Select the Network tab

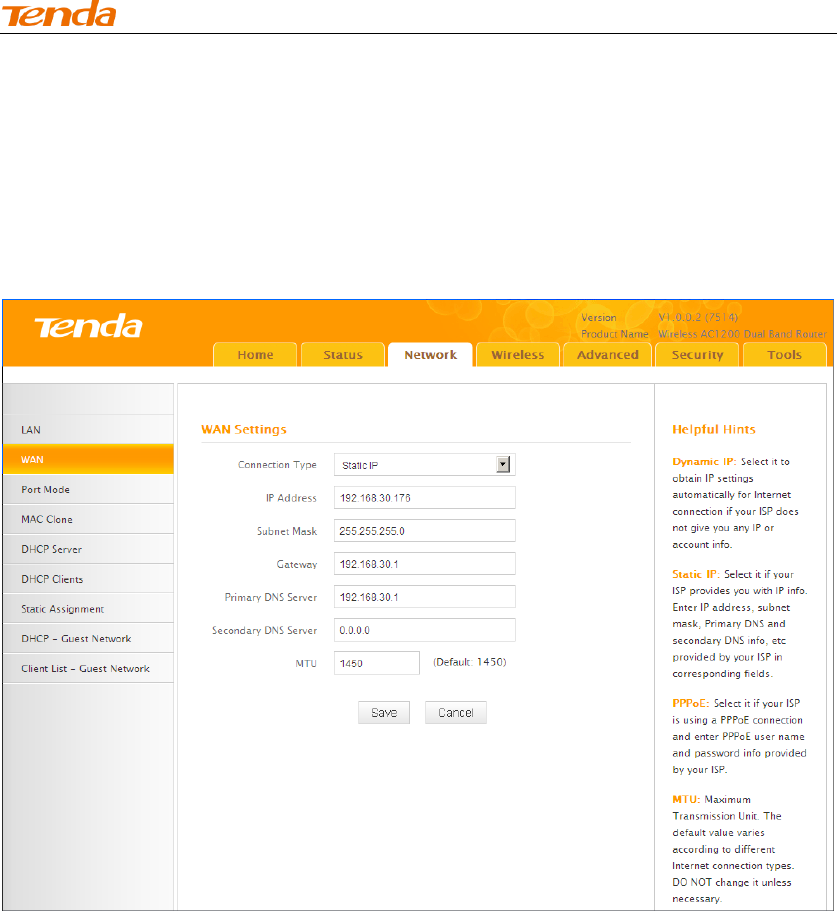click(x=430, y=354)
